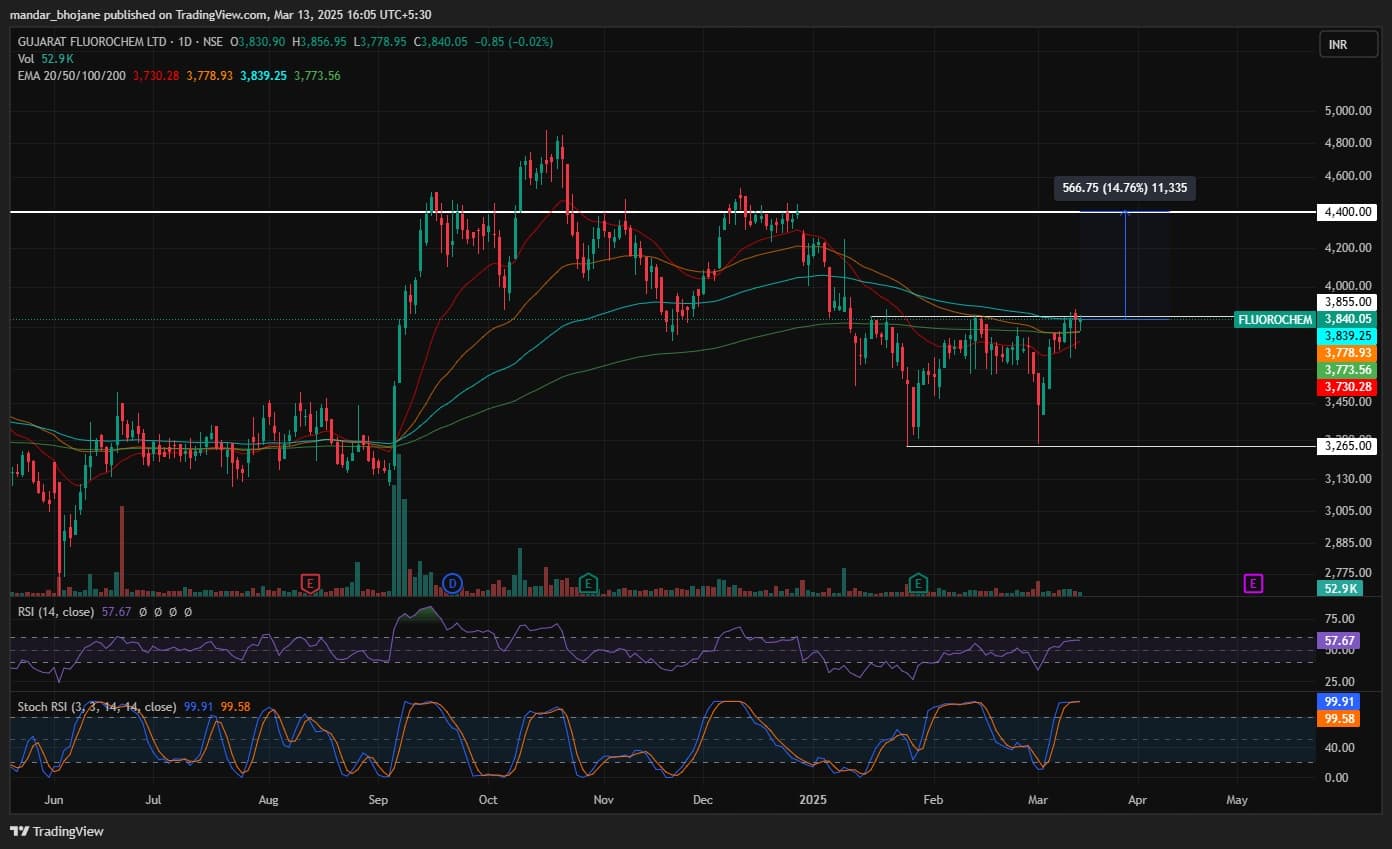The image size is (1392, 849).
Task: Click the 4,800.00 price scale label
Action: [x=1349, y=143]
